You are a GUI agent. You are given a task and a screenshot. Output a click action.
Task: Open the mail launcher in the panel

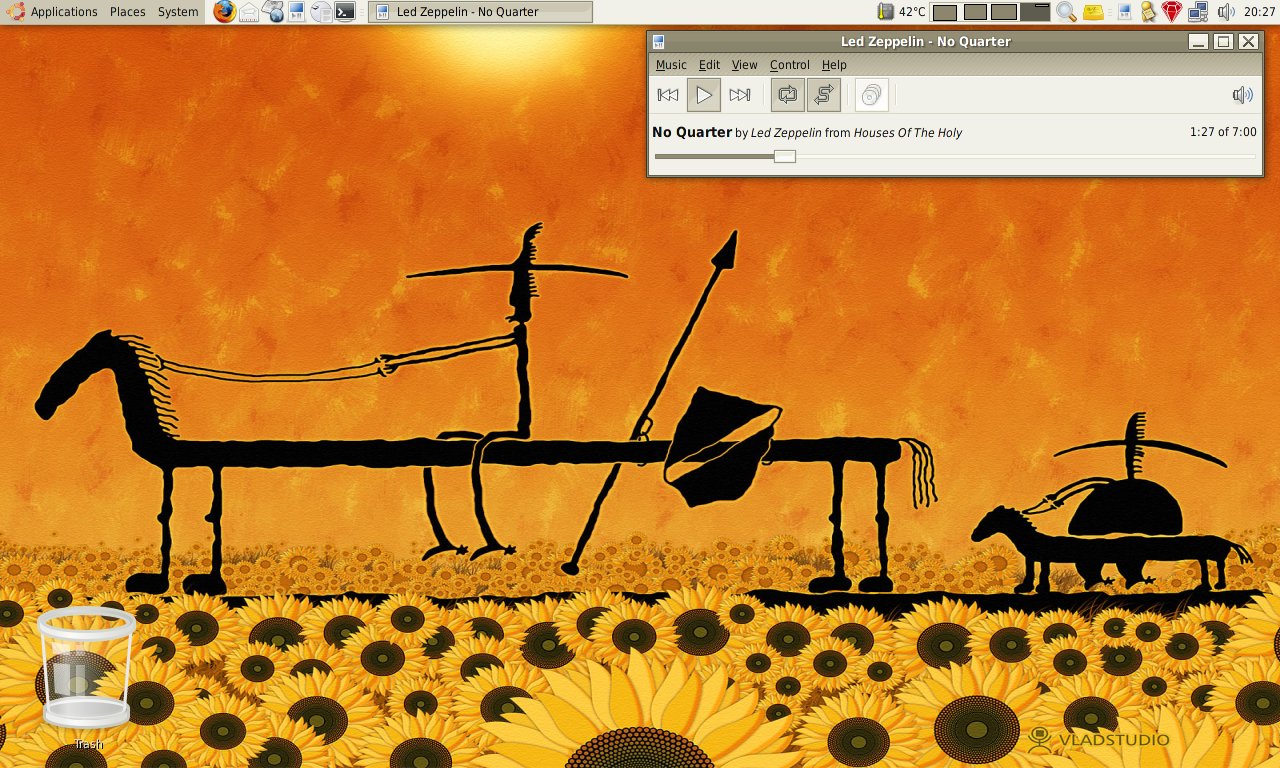249,12
